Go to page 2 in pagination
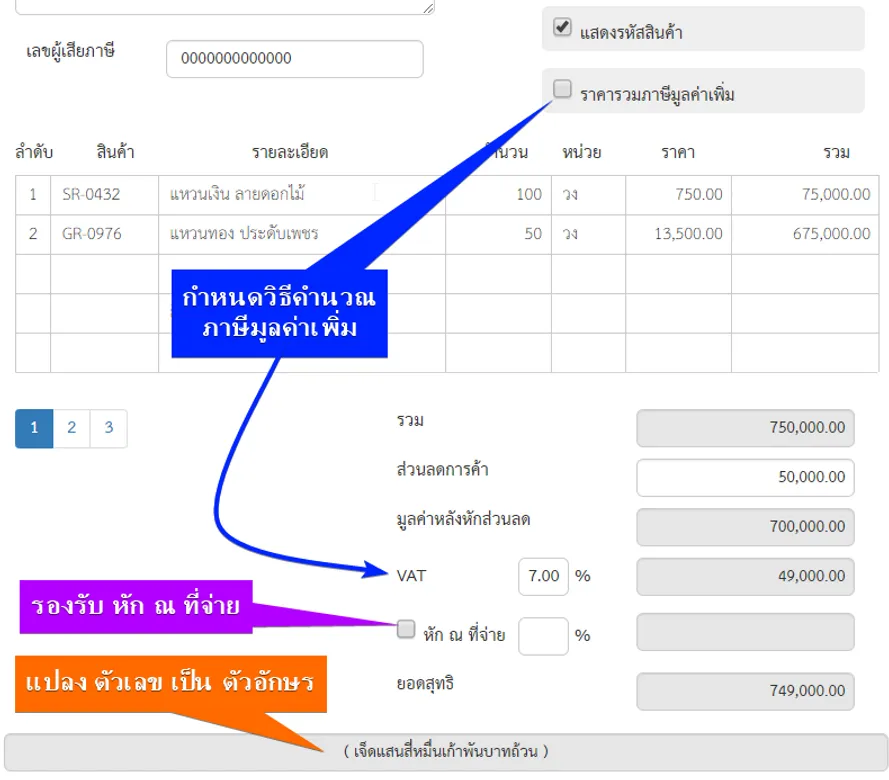The height and width of the screenshot is (780, 889). coord(71,428)
